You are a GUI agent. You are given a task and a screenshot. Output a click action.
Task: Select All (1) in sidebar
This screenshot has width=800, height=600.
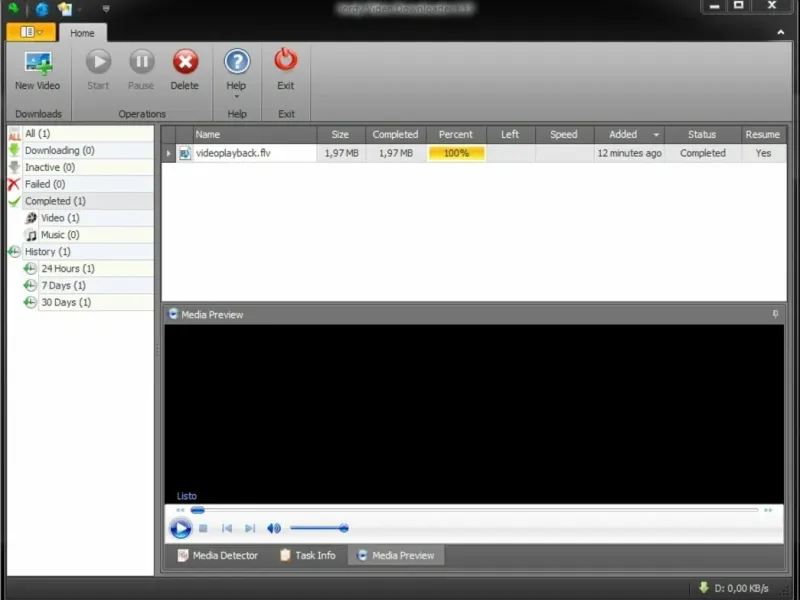click(x=81, y=134)
